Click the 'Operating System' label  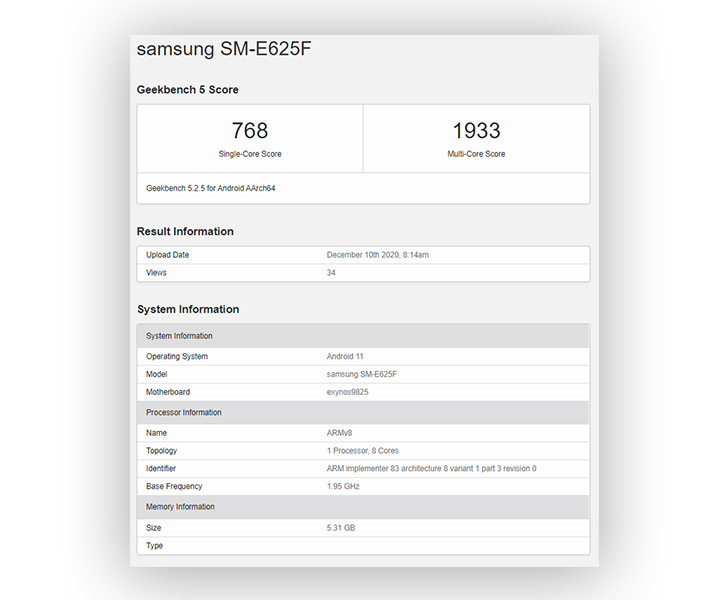[x=177, y=356]
